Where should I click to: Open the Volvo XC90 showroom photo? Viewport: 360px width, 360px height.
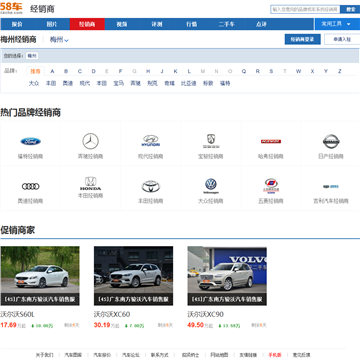[x=227, y=276]
